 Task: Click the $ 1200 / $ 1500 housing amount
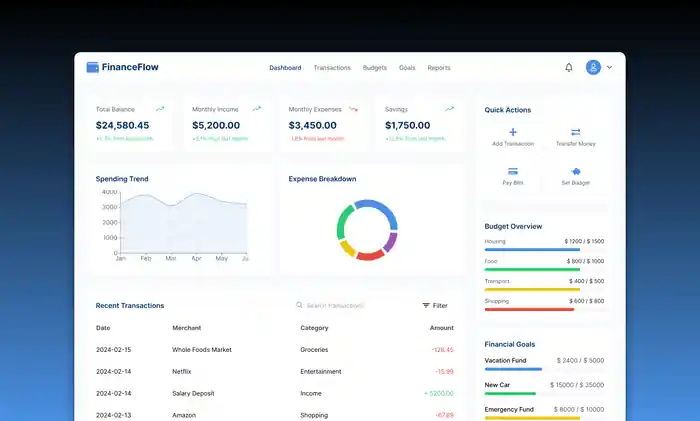click(584, 241)
